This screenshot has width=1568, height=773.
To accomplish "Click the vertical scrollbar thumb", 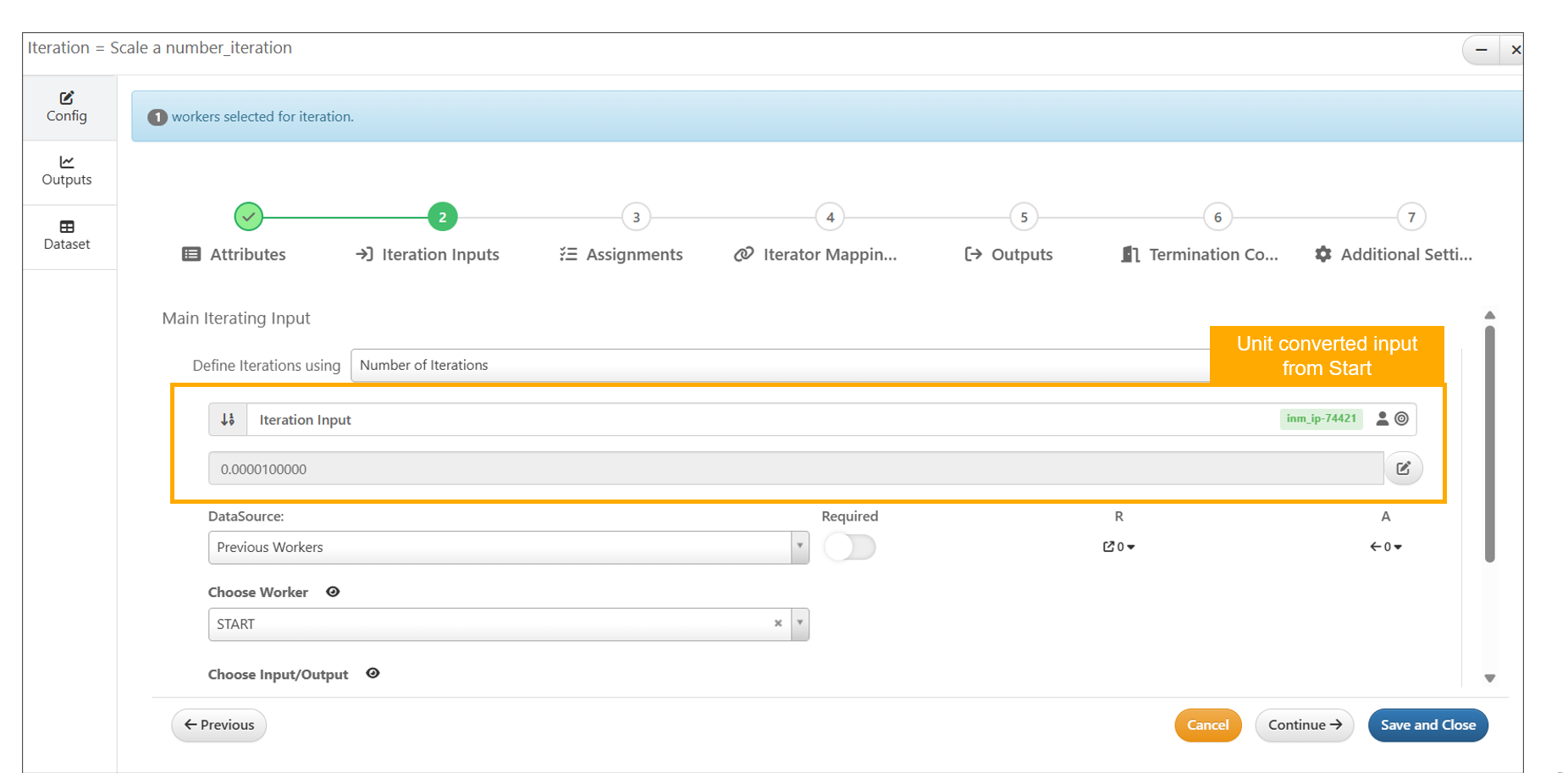I will 1489,440.
